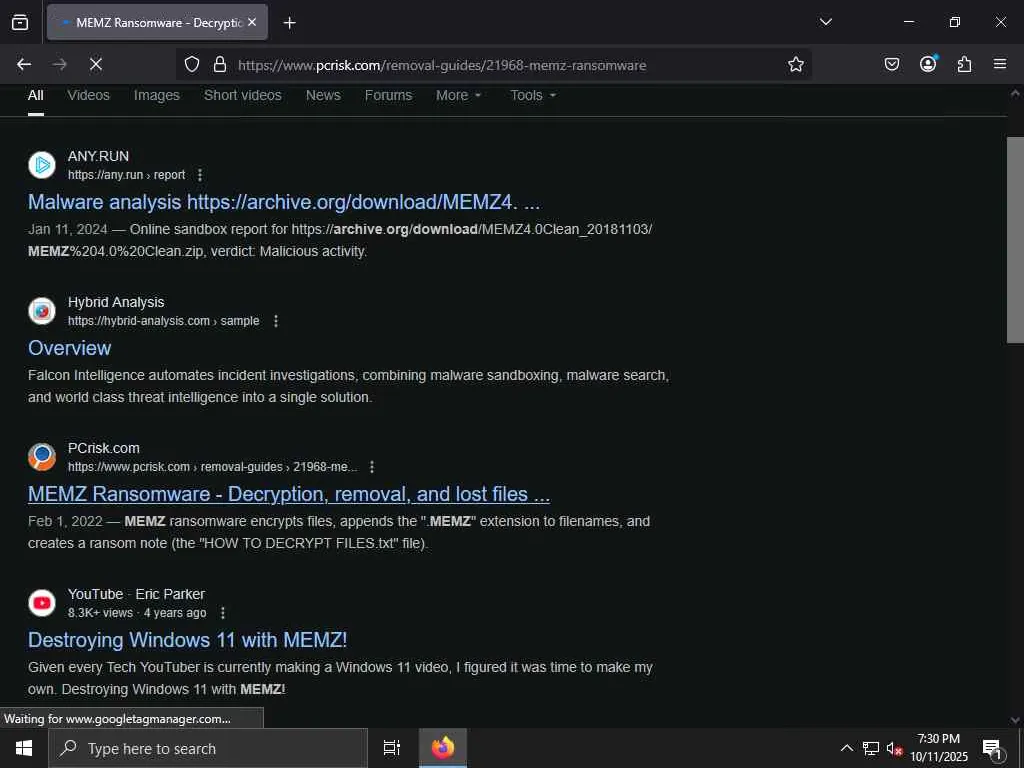Open MEMZ Ransomware Decryption removal link

pos(289,494)
